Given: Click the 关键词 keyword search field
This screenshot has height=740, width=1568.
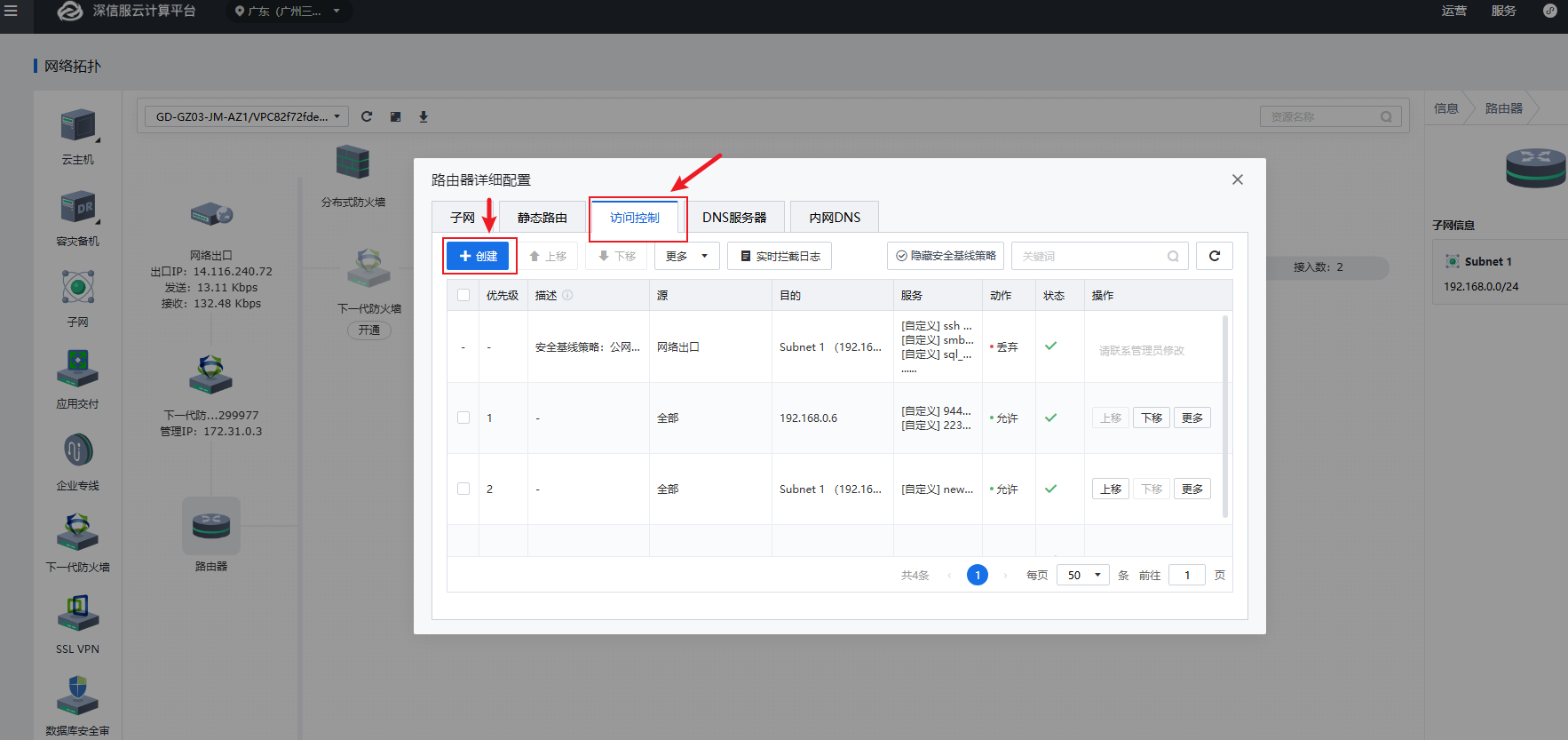Looking at the screenshot, I should (1090, 256).
